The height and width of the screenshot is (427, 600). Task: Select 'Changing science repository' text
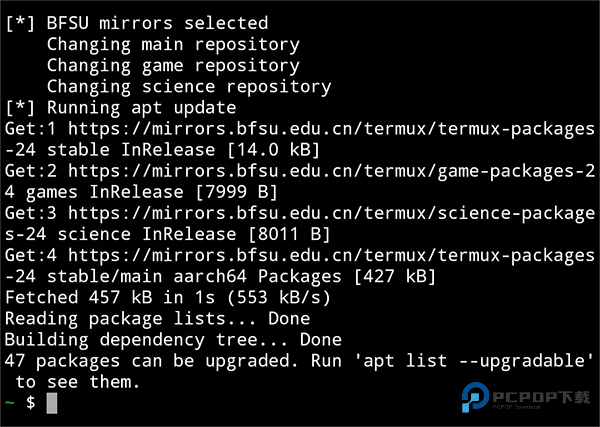[x=188, y=87]
